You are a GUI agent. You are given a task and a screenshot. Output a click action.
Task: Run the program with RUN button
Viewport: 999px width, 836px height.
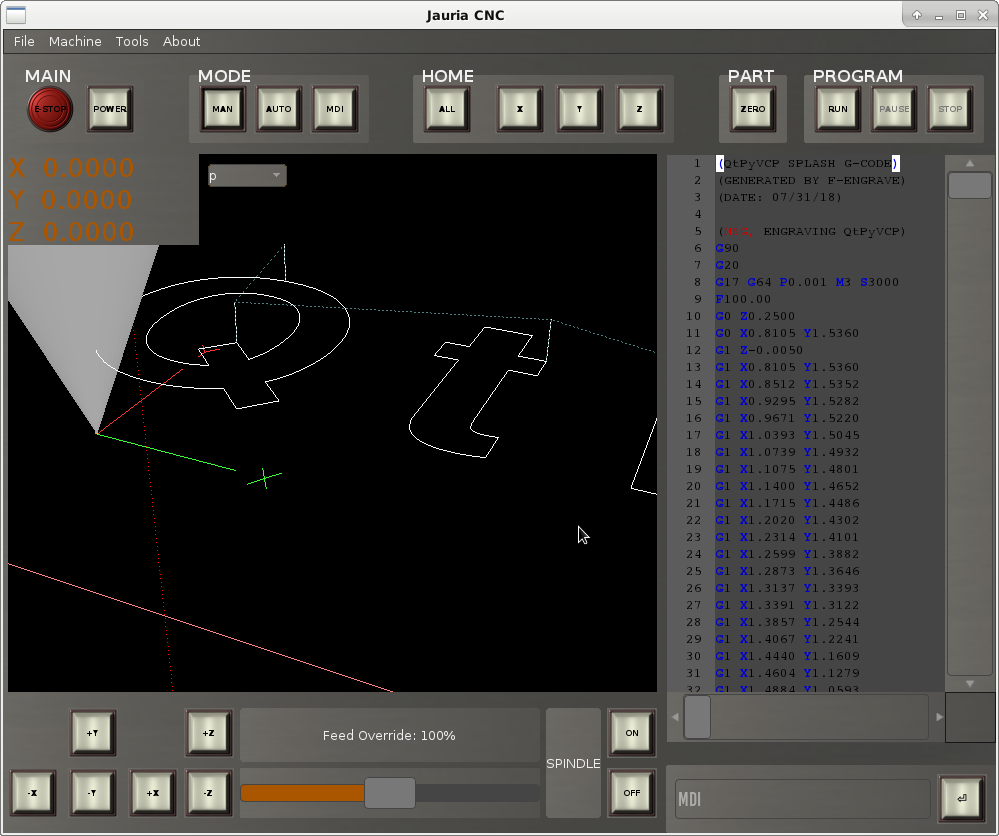(838, 109)
